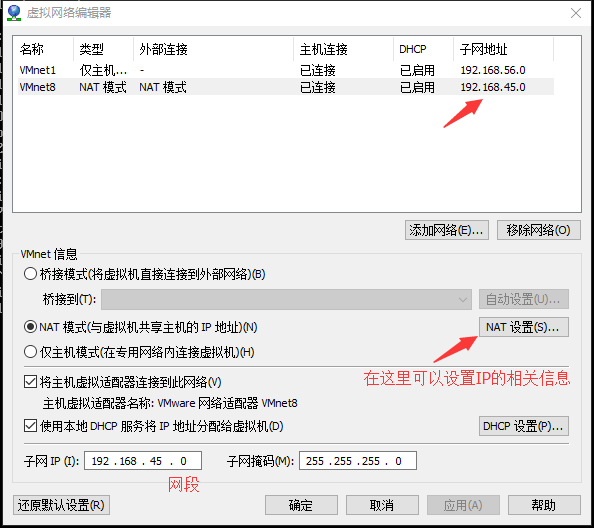This screenshot has width=594, height=528.
Task: Select the VMnet8 row
Action: 286,87
